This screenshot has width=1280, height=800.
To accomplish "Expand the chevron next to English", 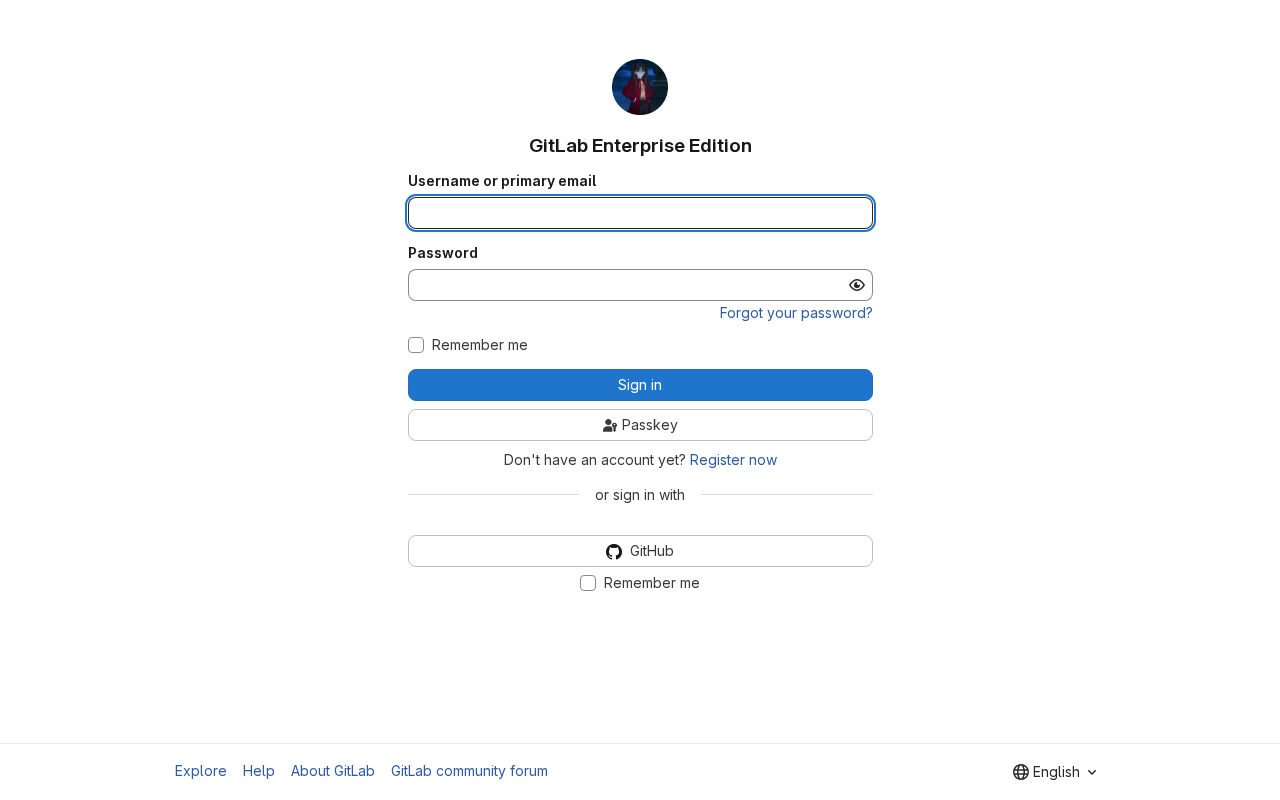I will pos(1092,772).
